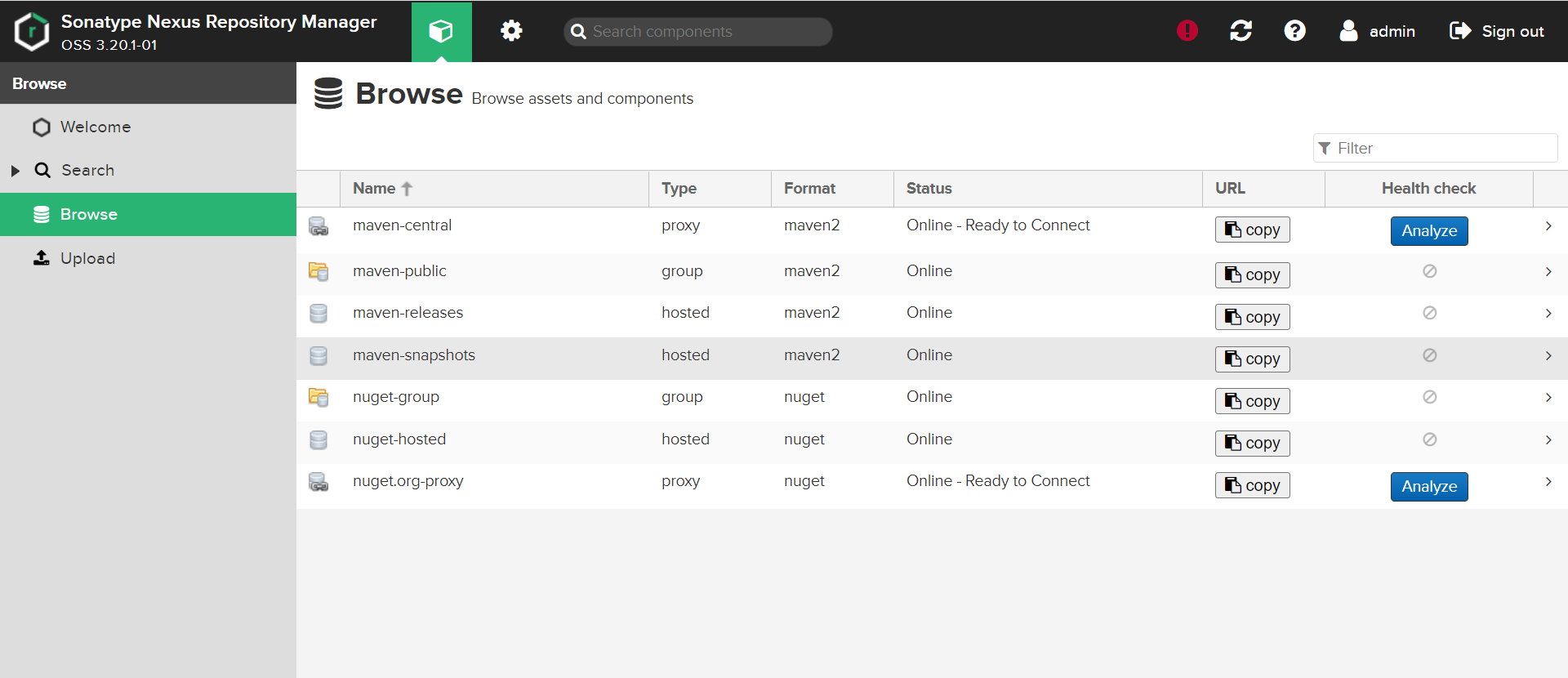Screen dimensions: 1568x678
Task: Open server administration gear icon
Action: pos(511,31)
